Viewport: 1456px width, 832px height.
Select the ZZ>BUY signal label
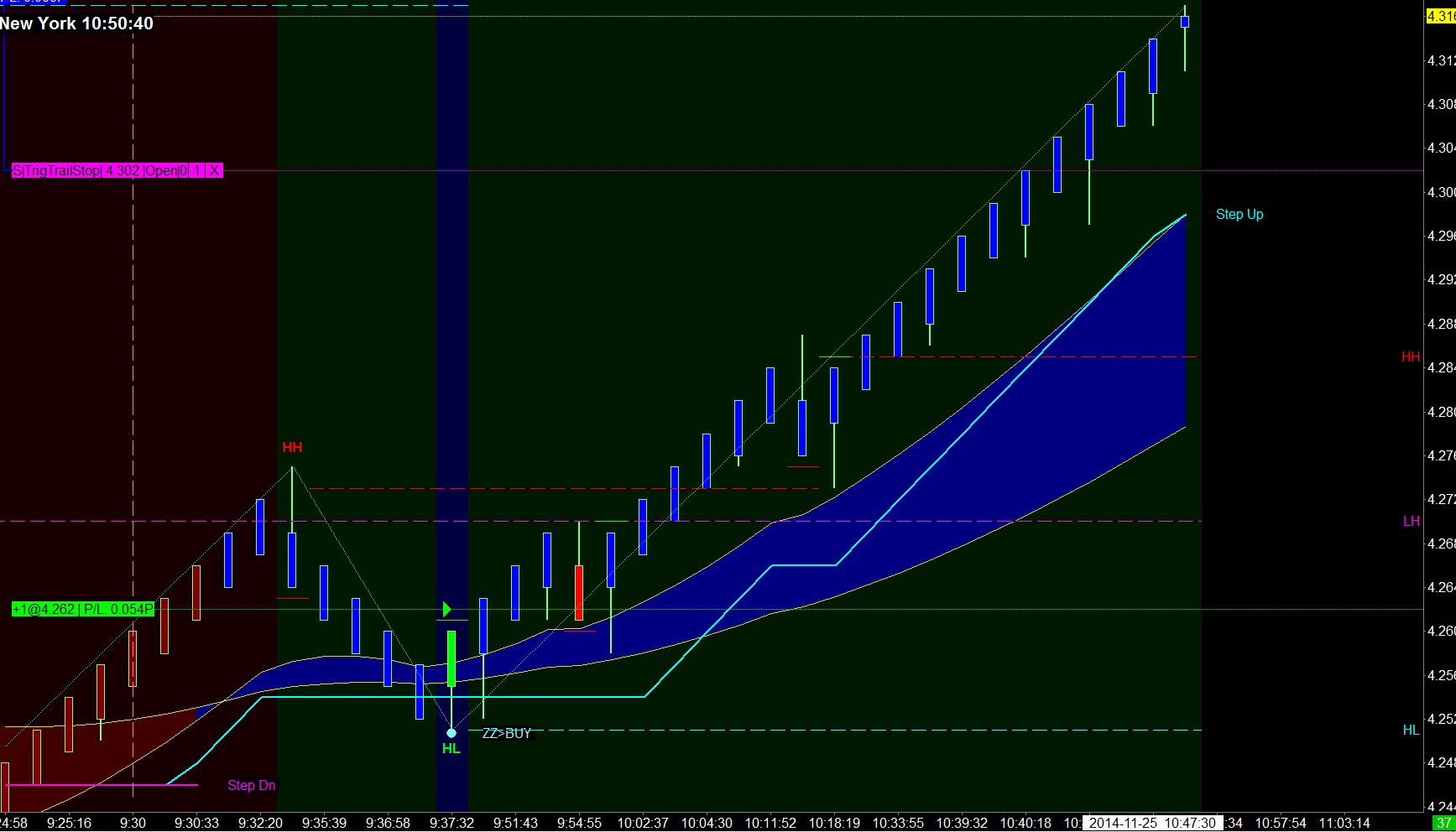coord(507,734)
